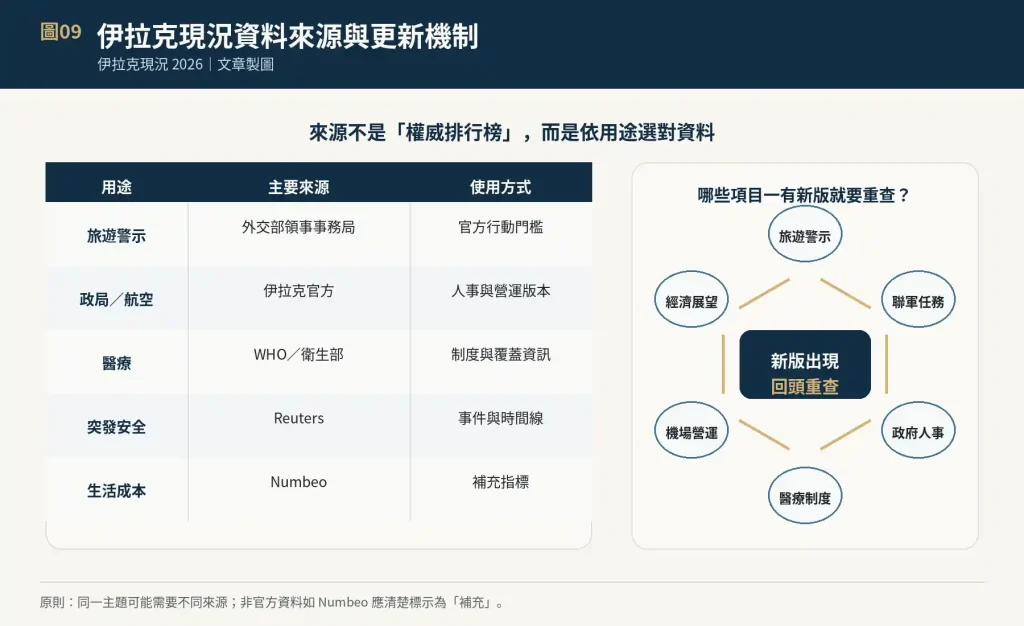Click the 補充指標 cell

click(x=500, y=482)
